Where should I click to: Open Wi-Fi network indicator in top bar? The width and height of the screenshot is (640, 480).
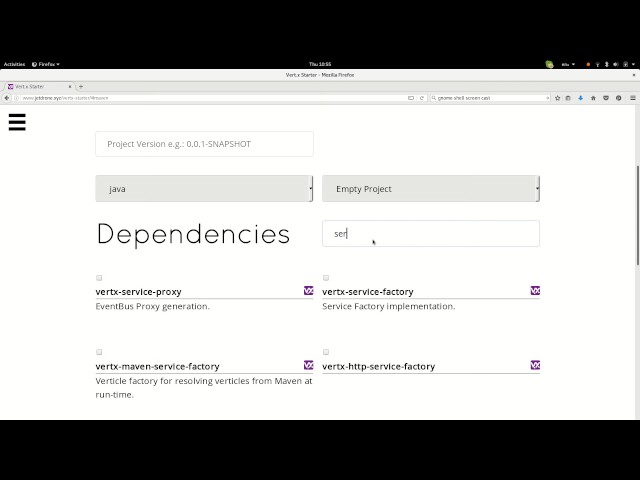tap(597, 64)
